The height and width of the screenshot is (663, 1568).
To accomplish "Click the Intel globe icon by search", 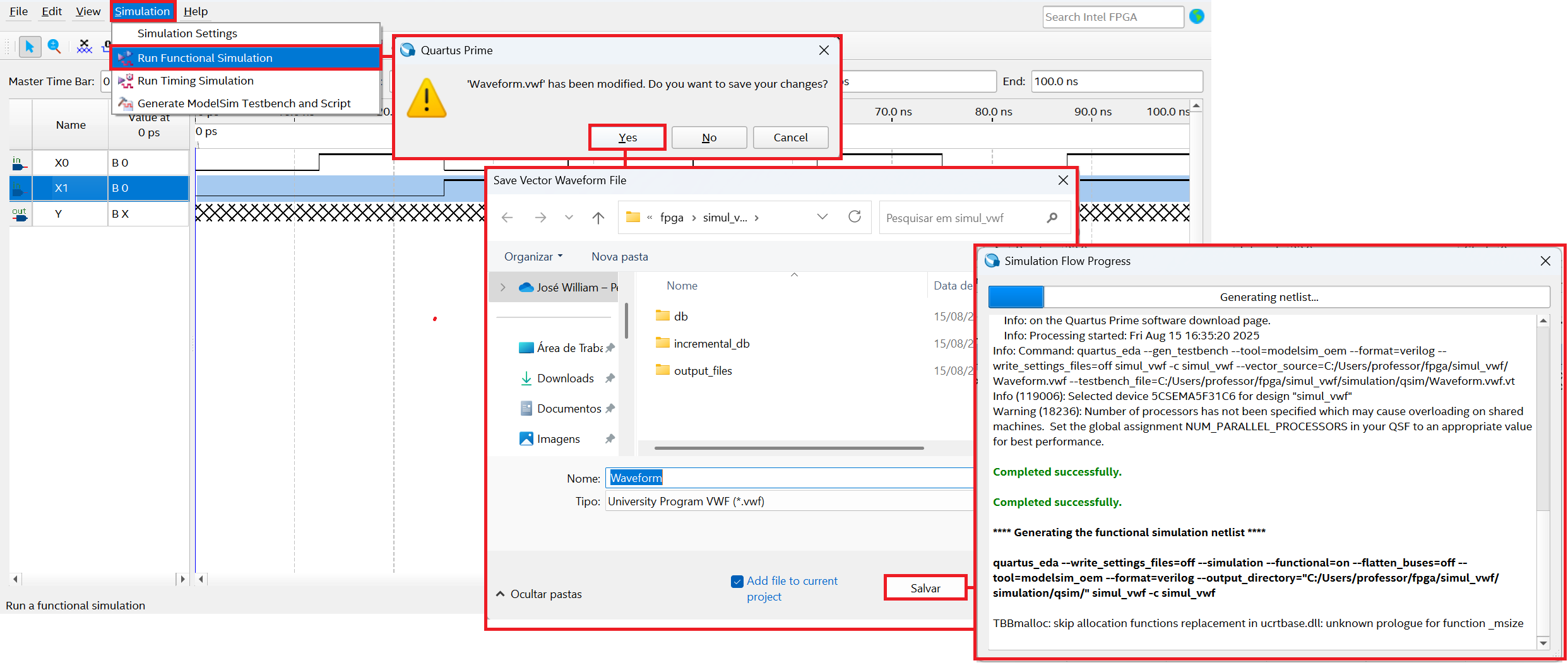I will click(x=1196, y=17).
